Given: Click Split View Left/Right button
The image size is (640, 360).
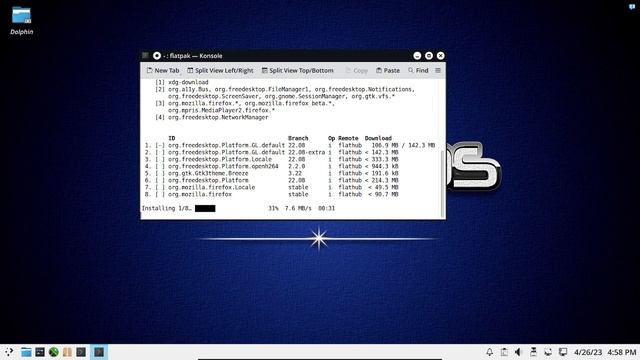Looking at the screenshot, I should coord(220,71).
